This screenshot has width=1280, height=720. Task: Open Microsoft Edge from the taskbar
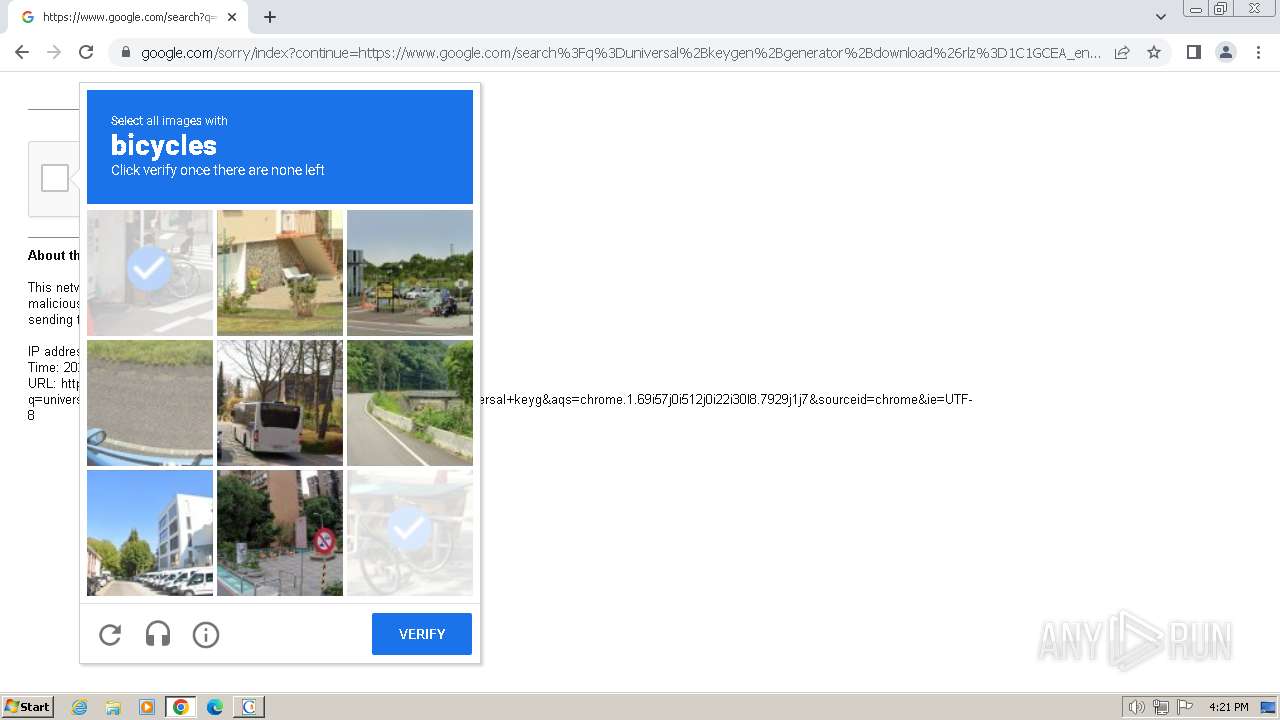(x=215, y=707)
